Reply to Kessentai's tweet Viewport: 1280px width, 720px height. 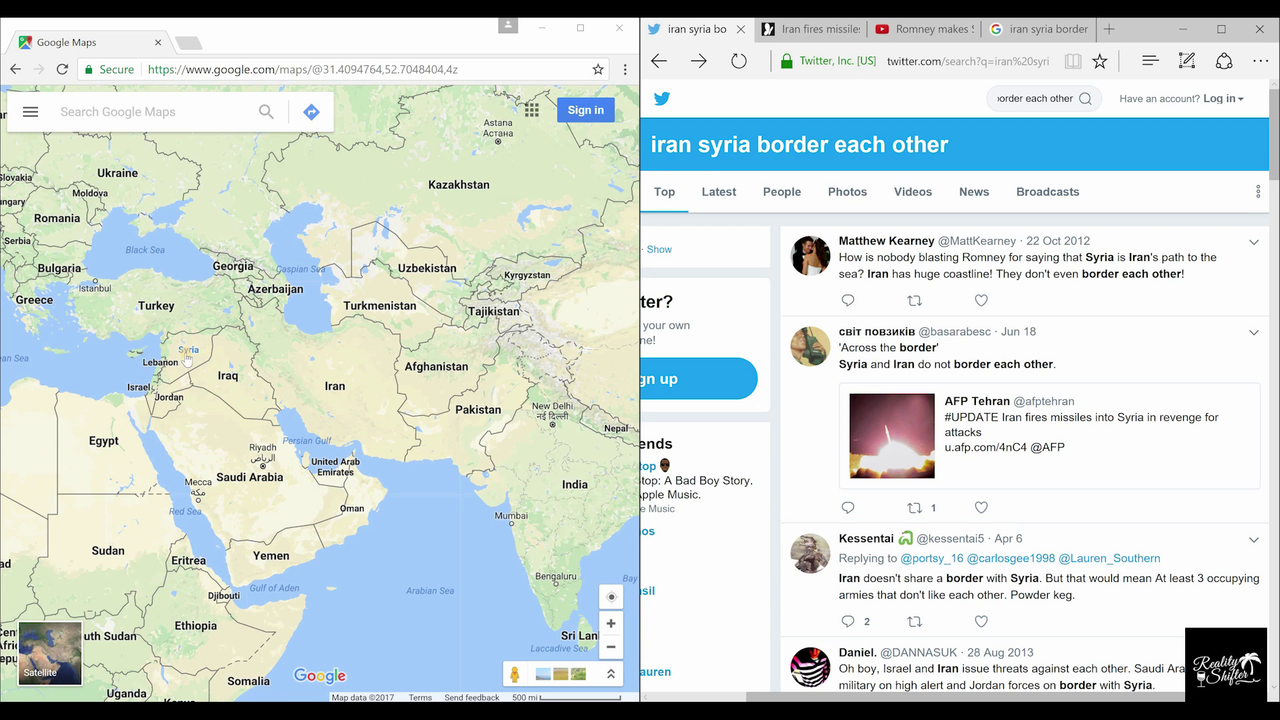pos(848,621)
